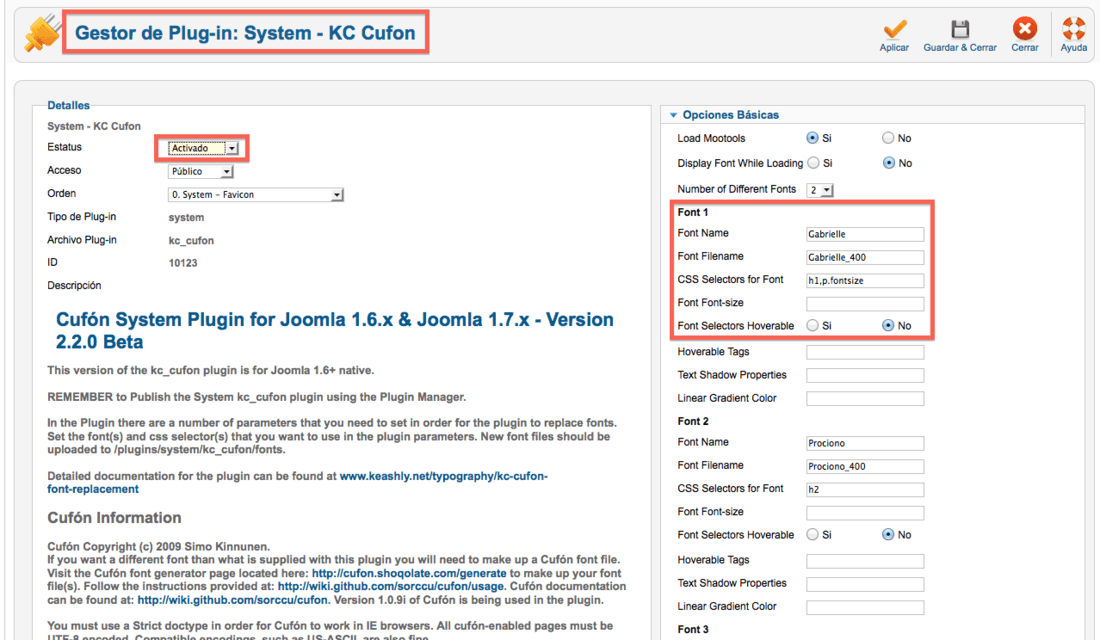Click the Aplicar checkmark icon
This screenshot has height=640, width=1100.
click(x=894, y=29)
